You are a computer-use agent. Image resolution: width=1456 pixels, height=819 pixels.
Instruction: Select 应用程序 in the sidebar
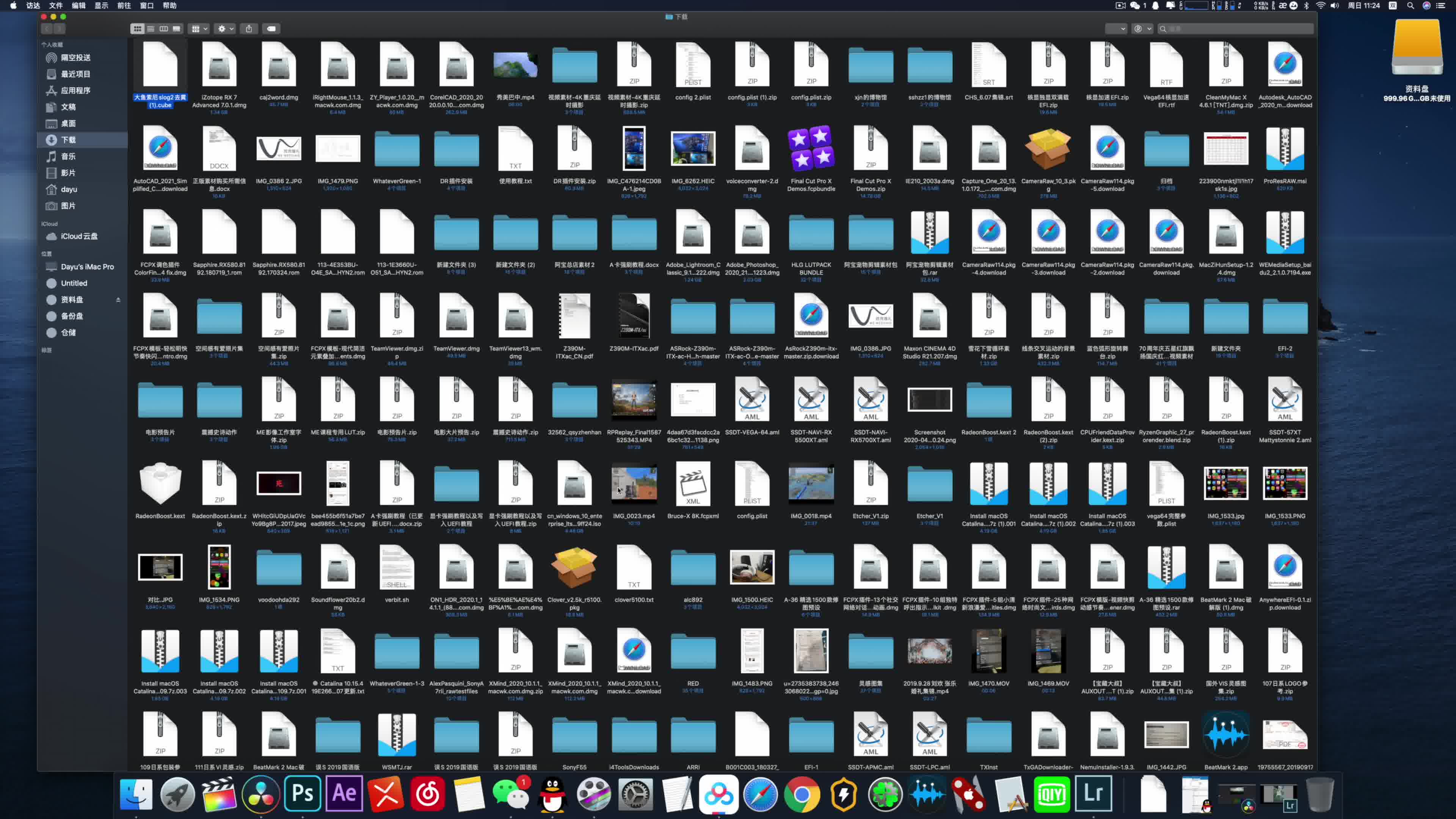pos(83,91)
